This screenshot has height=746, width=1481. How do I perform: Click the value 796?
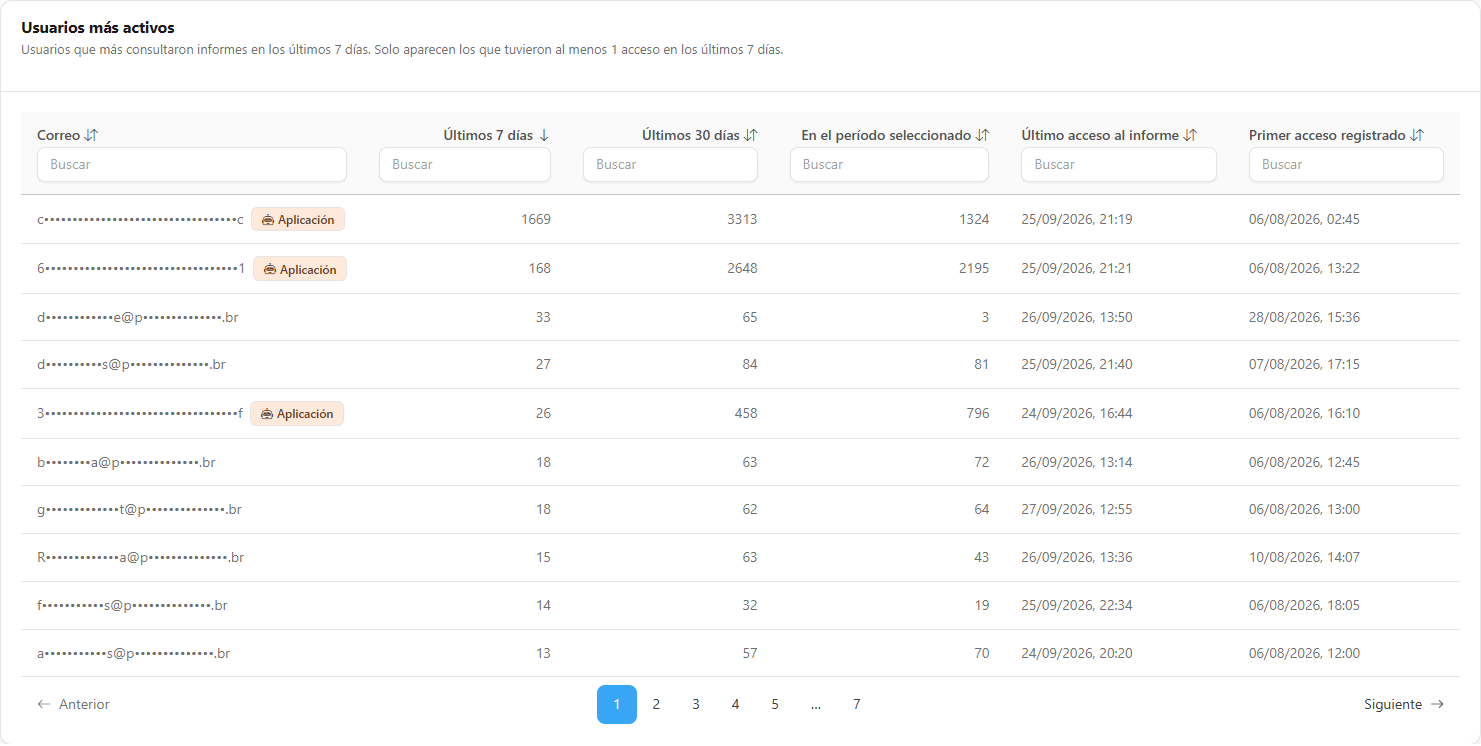coord(977,413)
